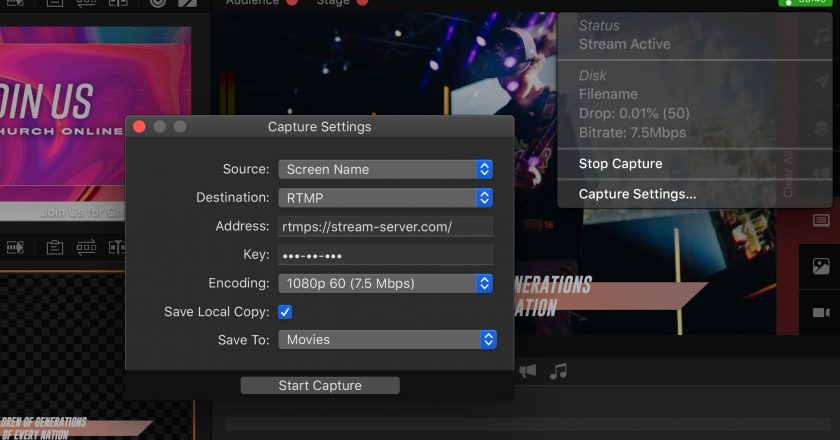Click the Destination label in the dialog
The image size is (840, 440).
(232, 197)
